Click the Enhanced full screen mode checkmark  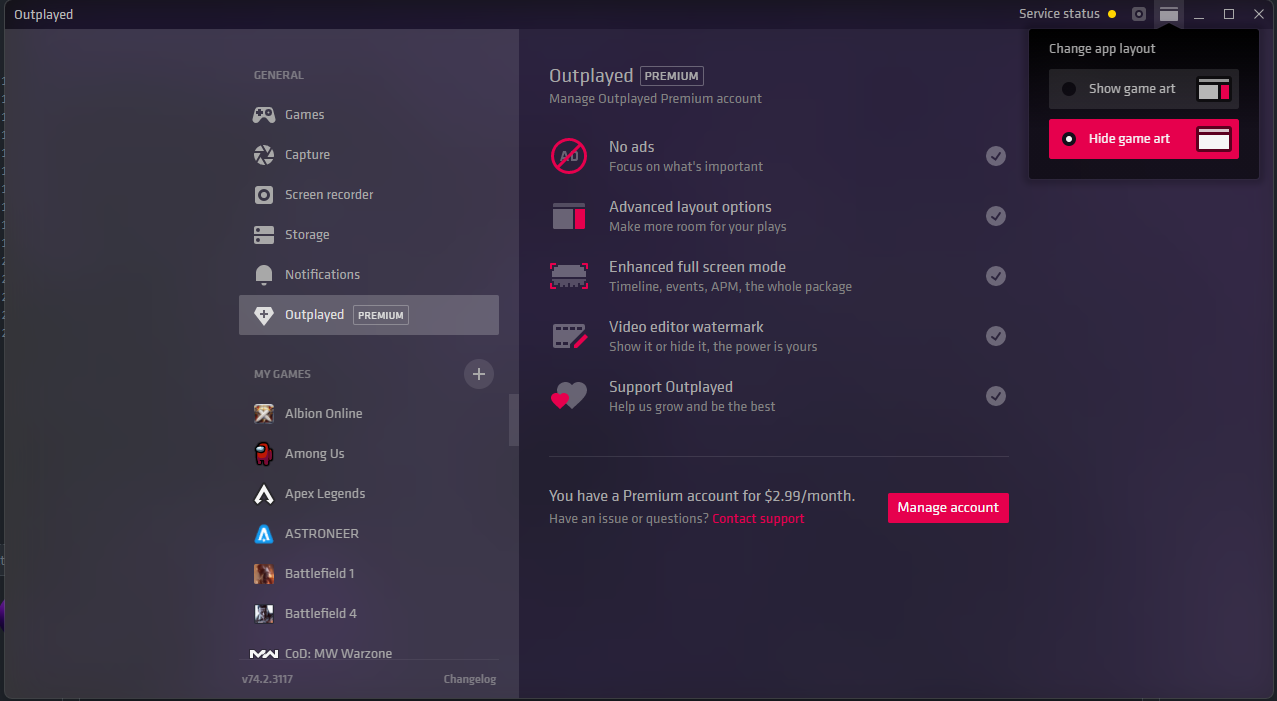[x=996, y=276]
